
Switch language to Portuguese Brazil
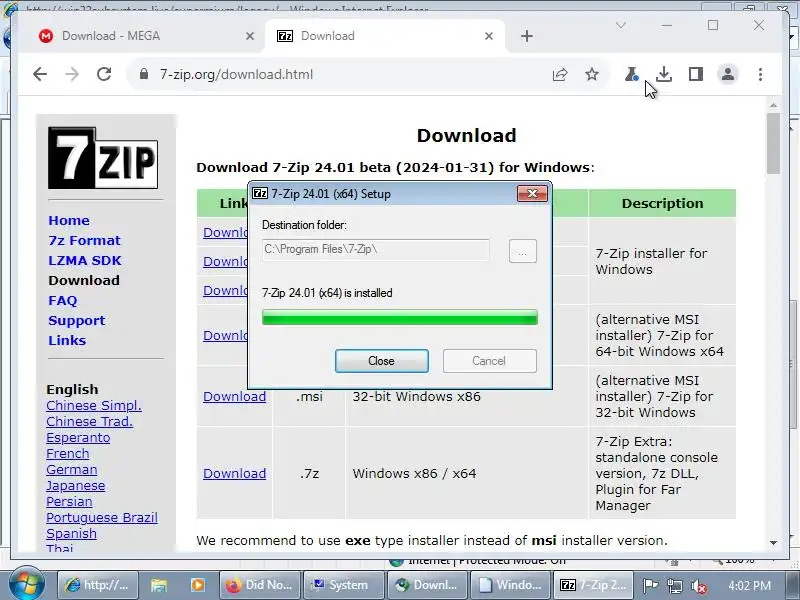pos(102,517)
